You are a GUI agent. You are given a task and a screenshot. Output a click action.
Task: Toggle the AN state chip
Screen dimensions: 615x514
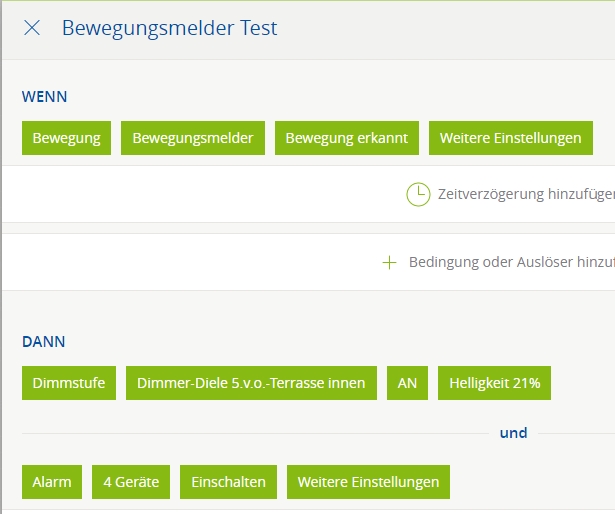click(407, 382)
